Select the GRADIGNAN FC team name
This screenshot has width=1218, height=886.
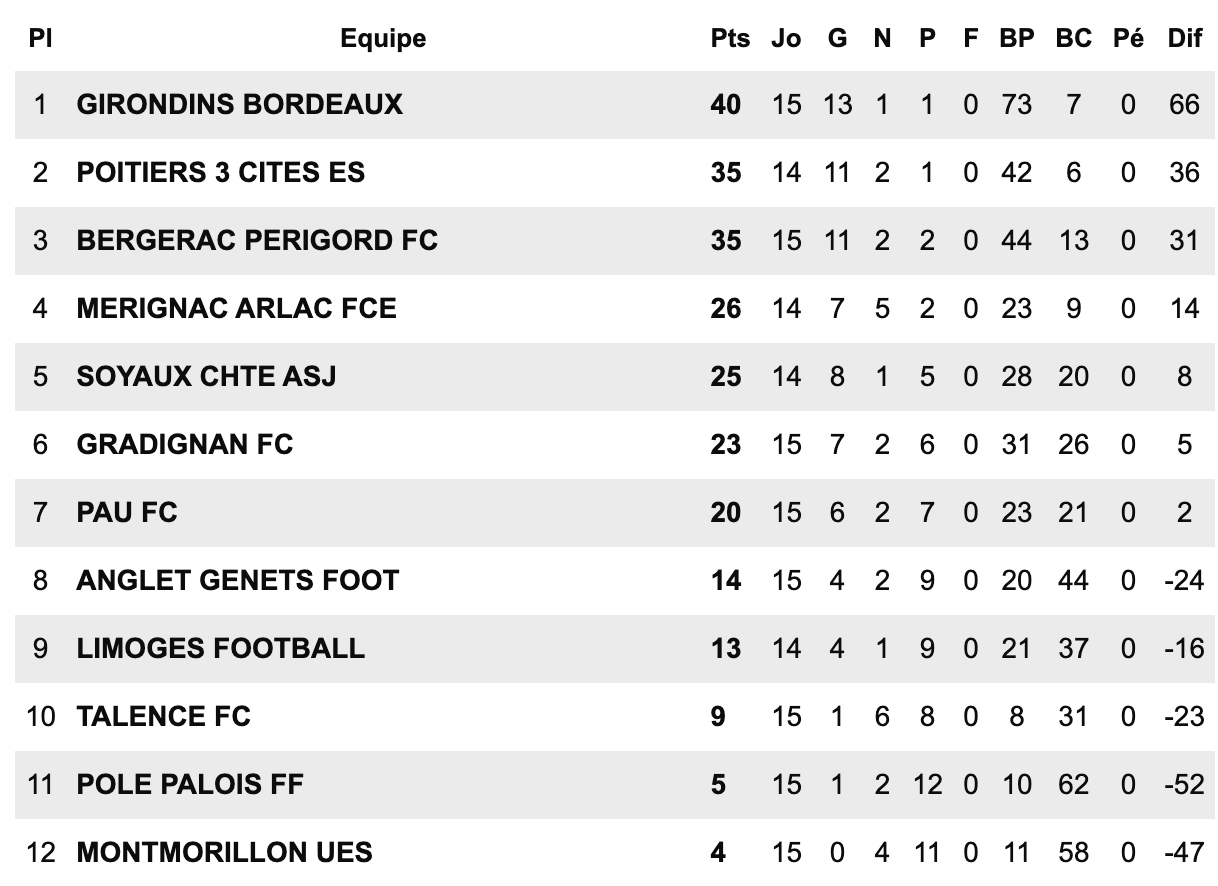tap(185, 444)
